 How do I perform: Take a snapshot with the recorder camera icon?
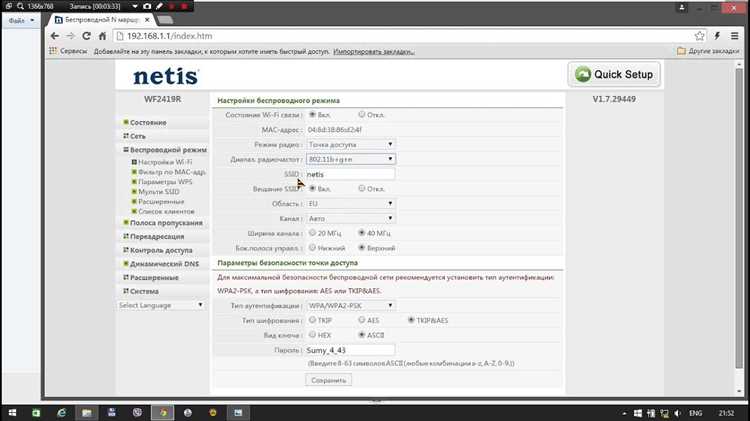(x=147, y=6)
